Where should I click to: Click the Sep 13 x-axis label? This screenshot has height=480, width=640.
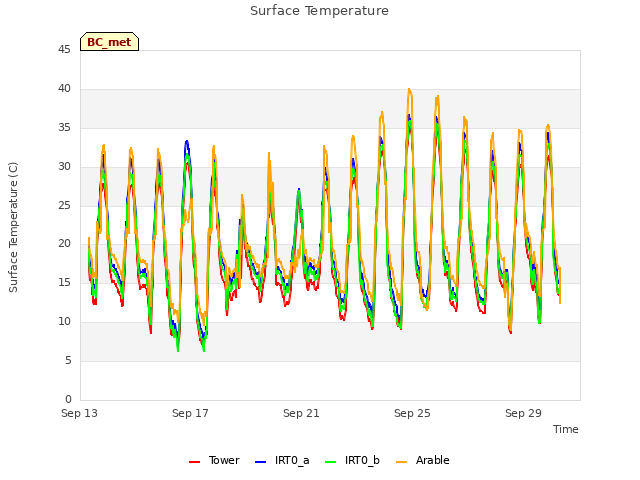tap(80, 413)
